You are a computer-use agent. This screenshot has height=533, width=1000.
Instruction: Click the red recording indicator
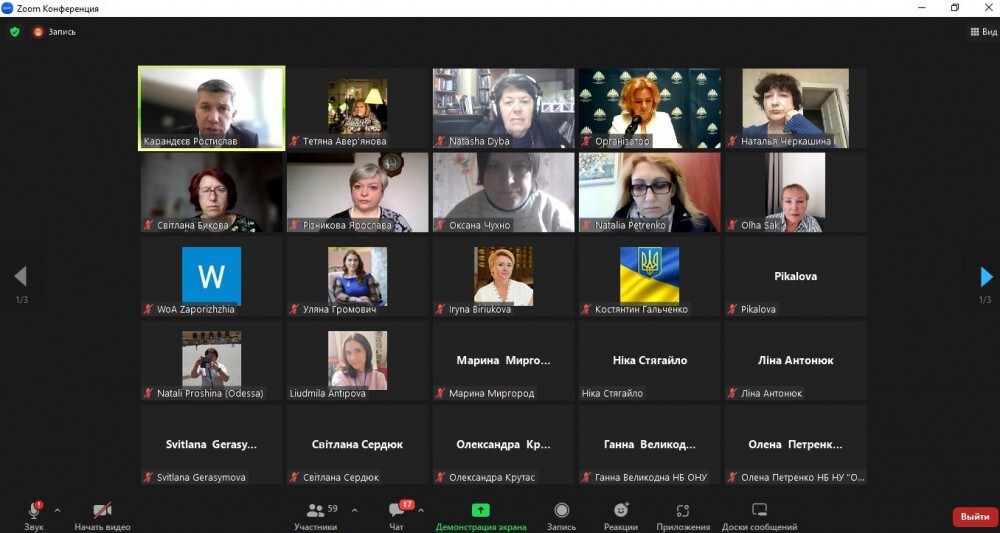tap(39, 32)
